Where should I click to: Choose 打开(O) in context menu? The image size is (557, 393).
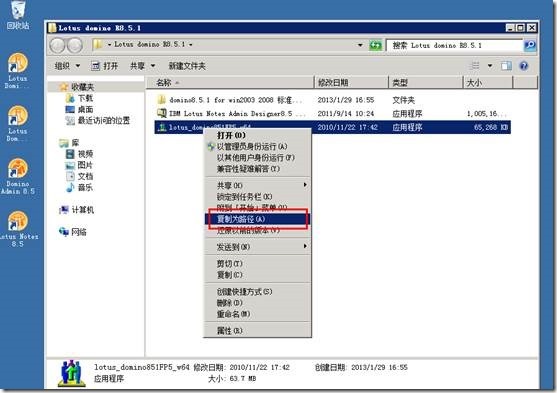point(258,135)
